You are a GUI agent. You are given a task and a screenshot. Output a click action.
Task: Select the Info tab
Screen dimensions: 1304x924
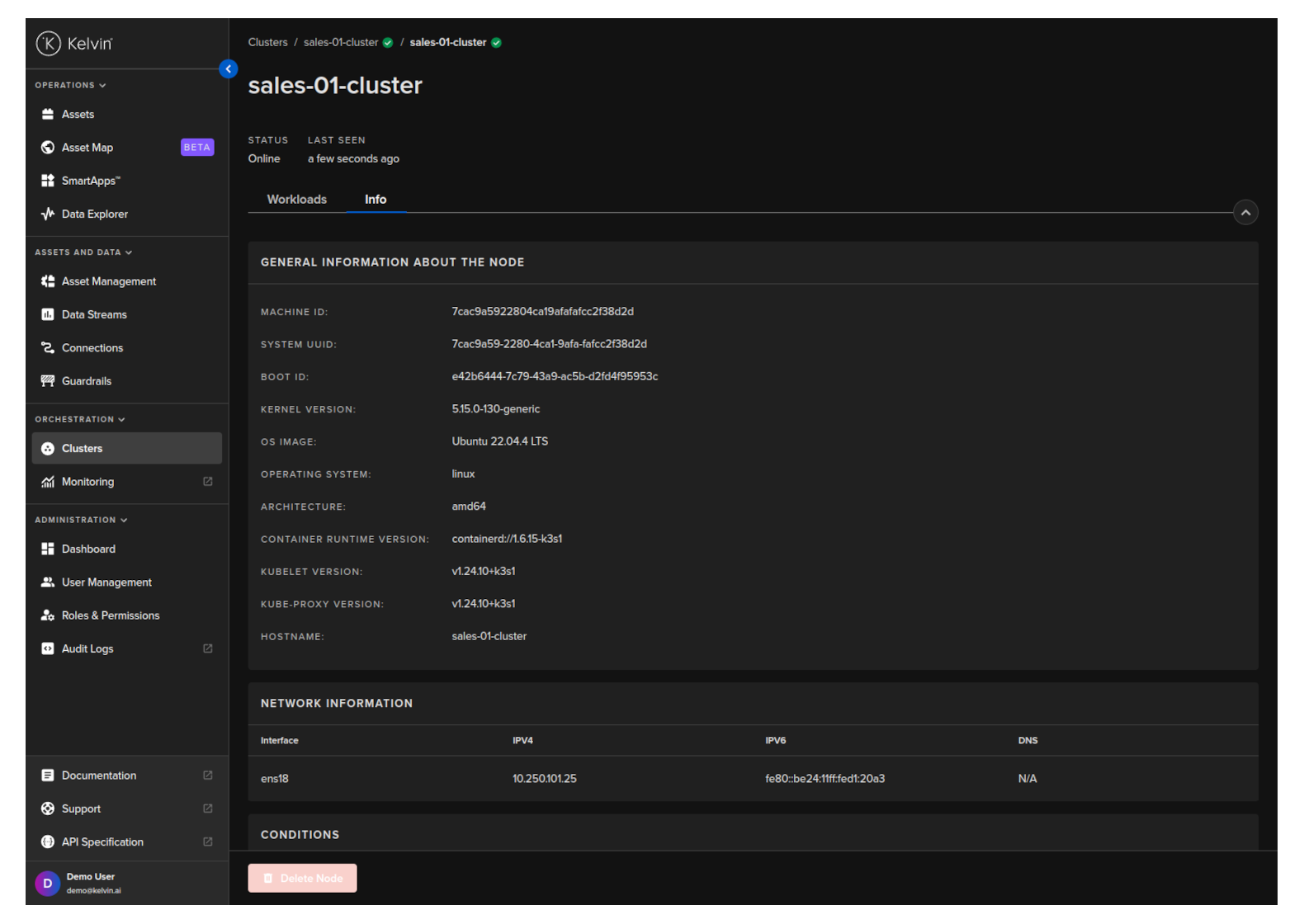376,200
